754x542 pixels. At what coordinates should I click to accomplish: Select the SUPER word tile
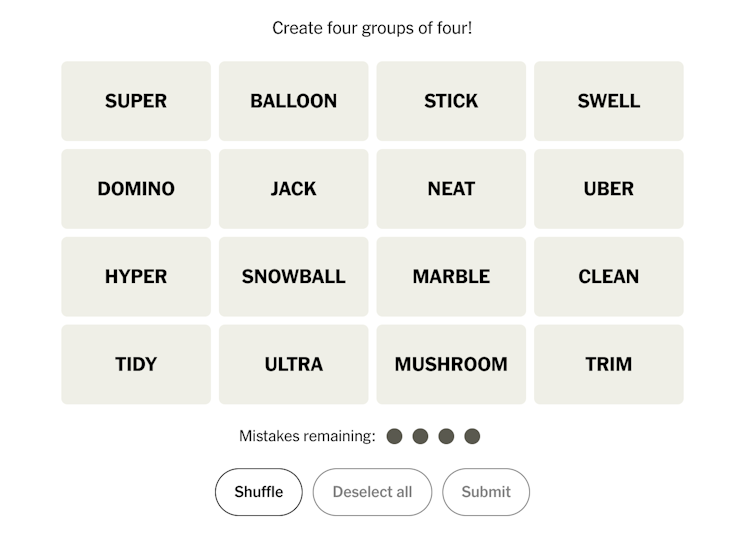tap(136, 101)
